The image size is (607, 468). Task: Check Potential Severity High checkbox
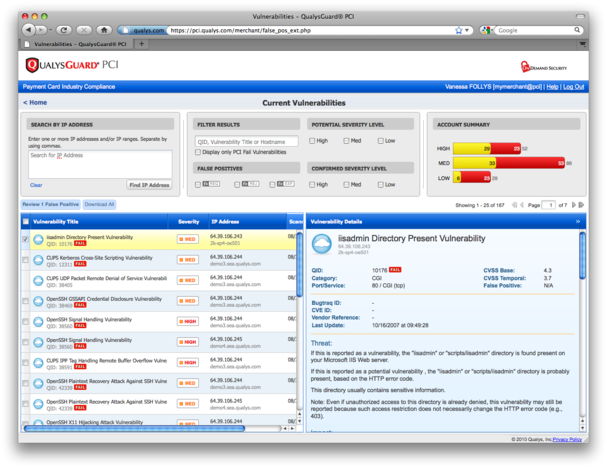coord(312,141)
